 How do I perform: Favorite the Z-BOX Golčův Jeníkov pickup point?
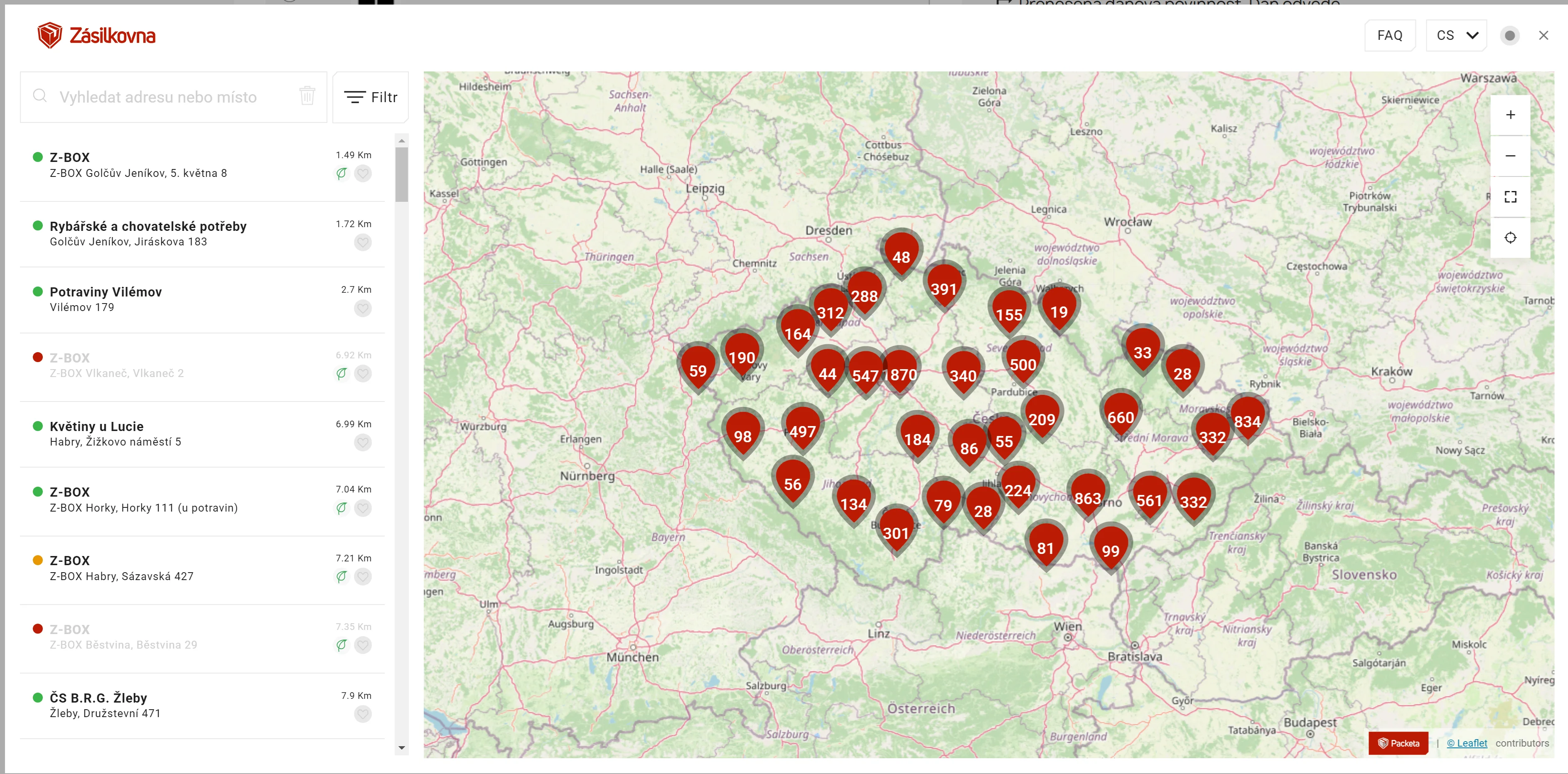(x=363, y=174)
